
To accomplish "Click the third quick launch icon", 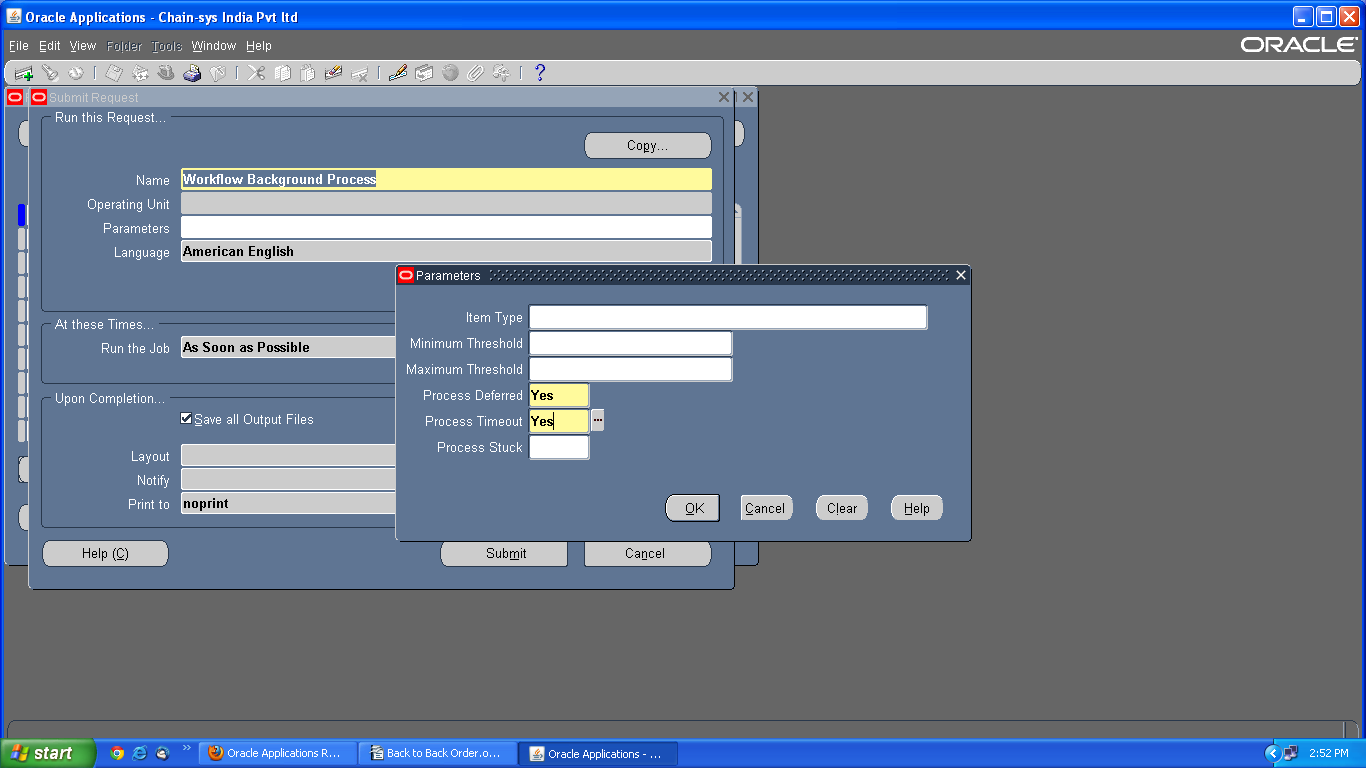I will (x=163, y=753).
